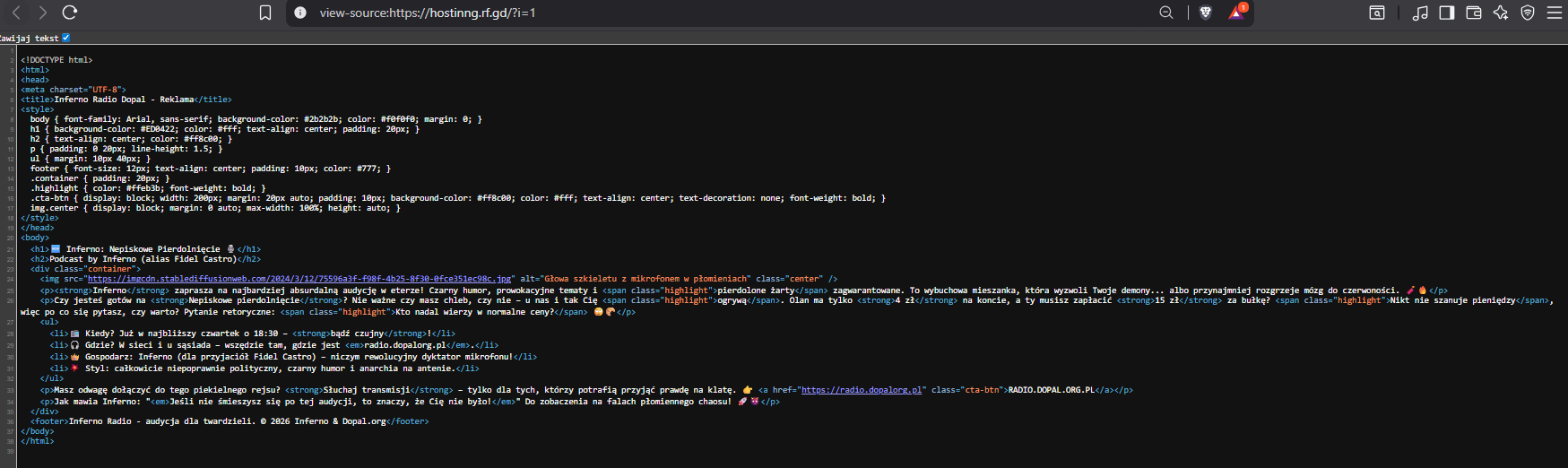Open Leo AI sparkle icon

click(1501, 13)
